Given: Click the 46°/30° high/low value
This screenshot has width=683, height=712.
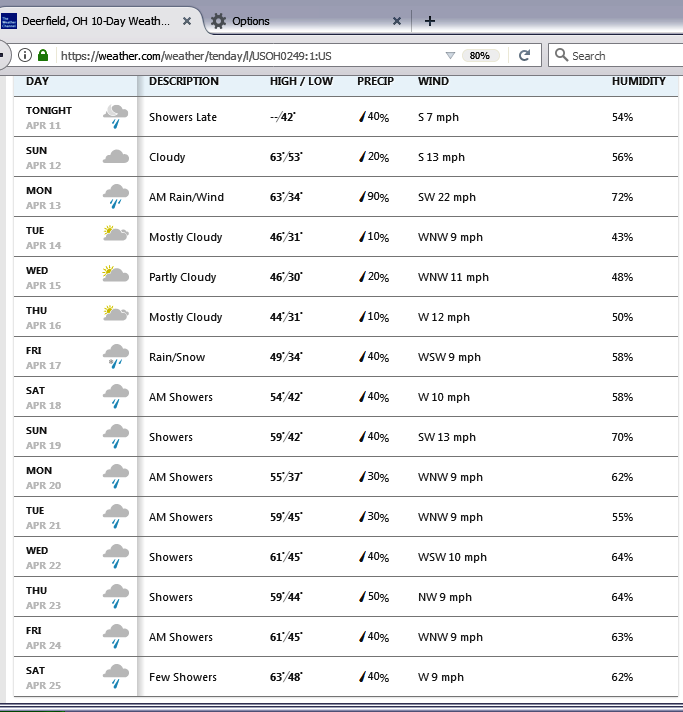Looking at the screenshot, I should pos(286,277).
